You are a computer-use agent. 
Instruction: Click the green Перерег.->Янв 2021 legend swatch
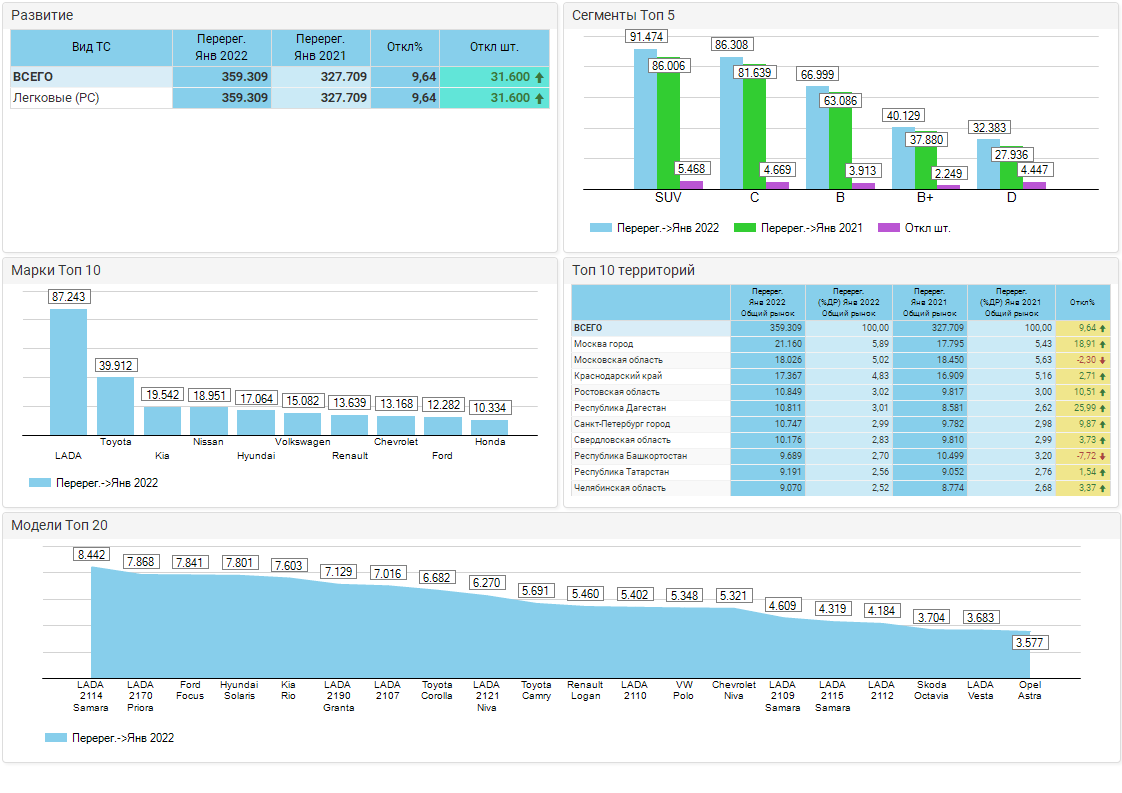tap(744, 228)
